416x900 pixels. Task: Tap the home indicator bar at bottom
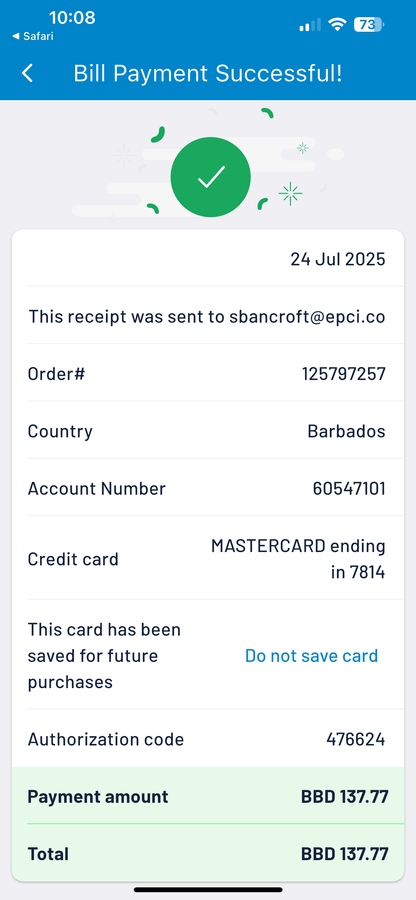pos(208,890)
